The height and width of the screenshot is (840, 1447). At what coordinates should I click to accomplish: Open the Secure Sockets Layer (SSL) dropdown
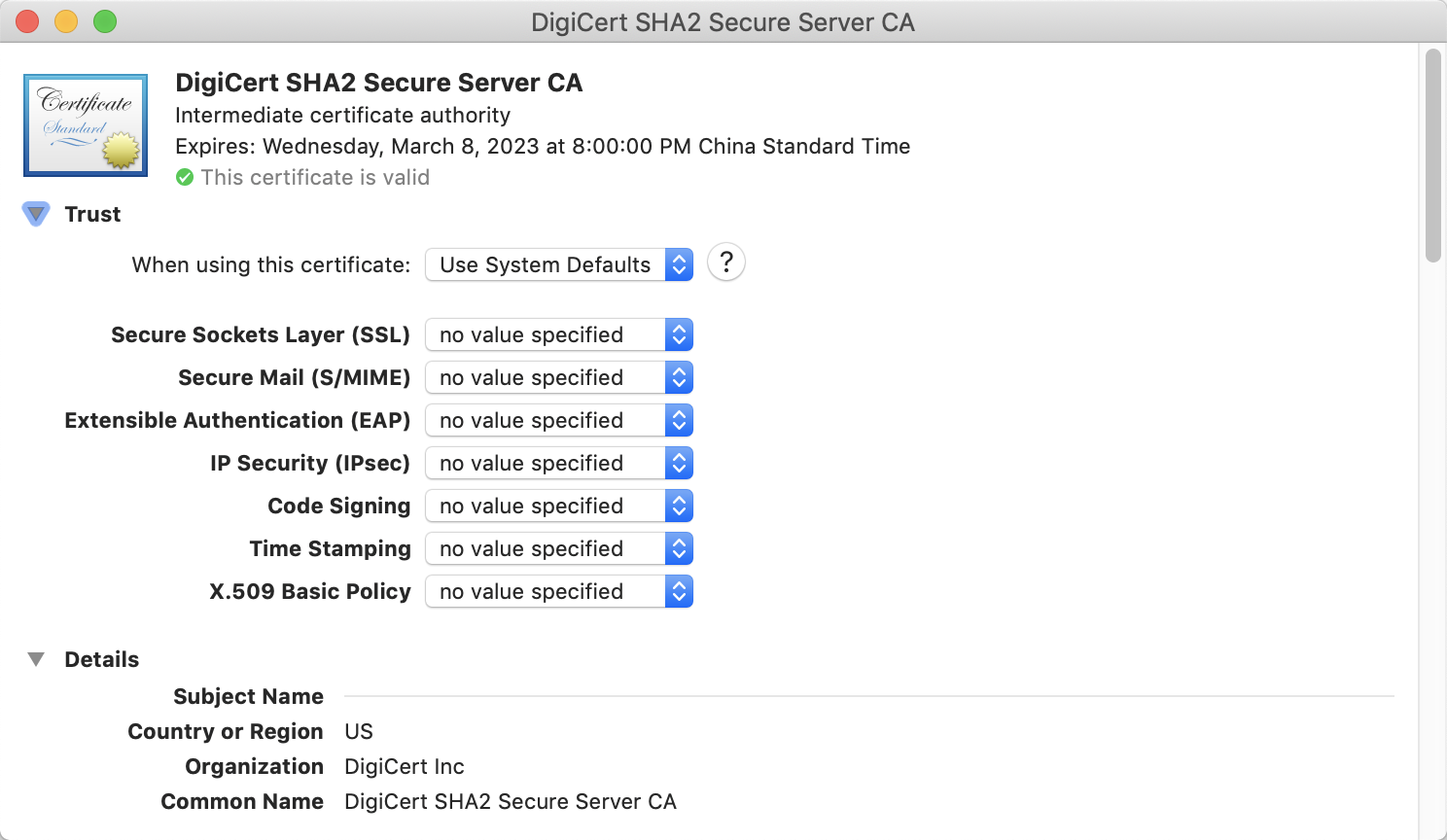[x=559, y=334]
